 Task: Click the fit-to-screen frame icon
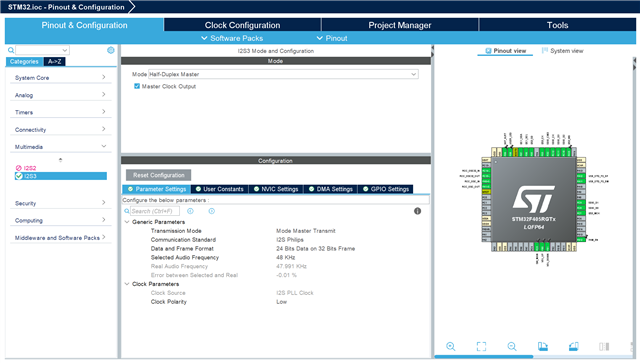click(481, 346)
